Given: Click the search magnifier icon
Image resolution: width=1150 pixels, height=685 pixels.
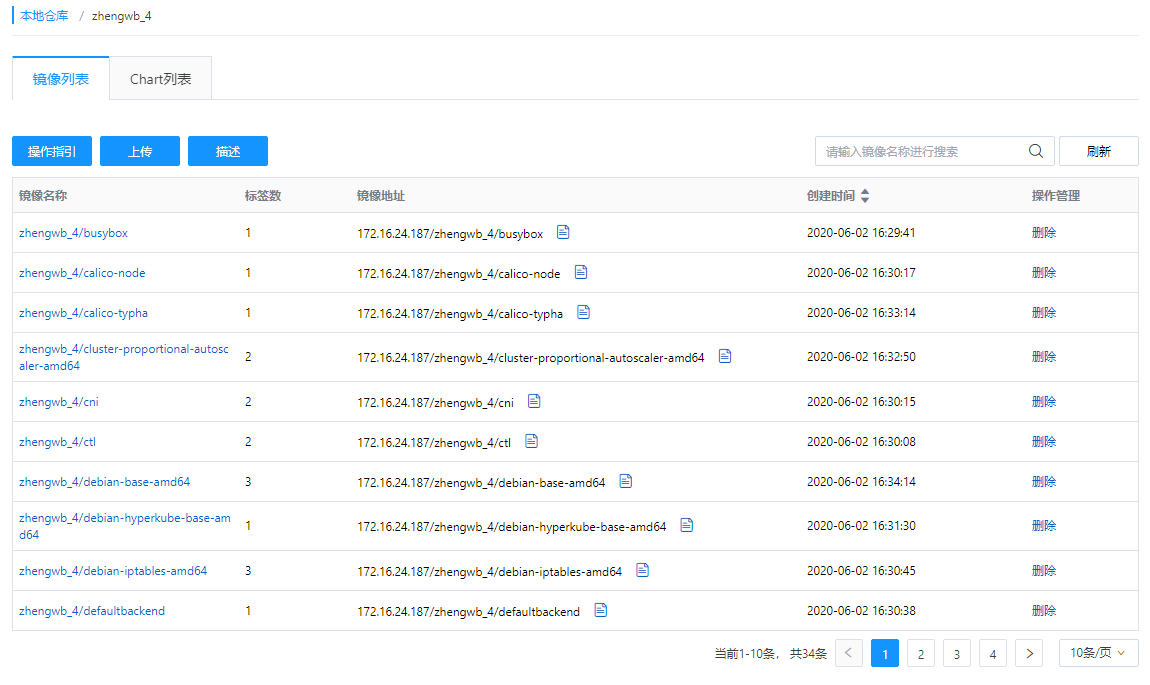Looking at the screenshot, I should (x=1035, y=150).
